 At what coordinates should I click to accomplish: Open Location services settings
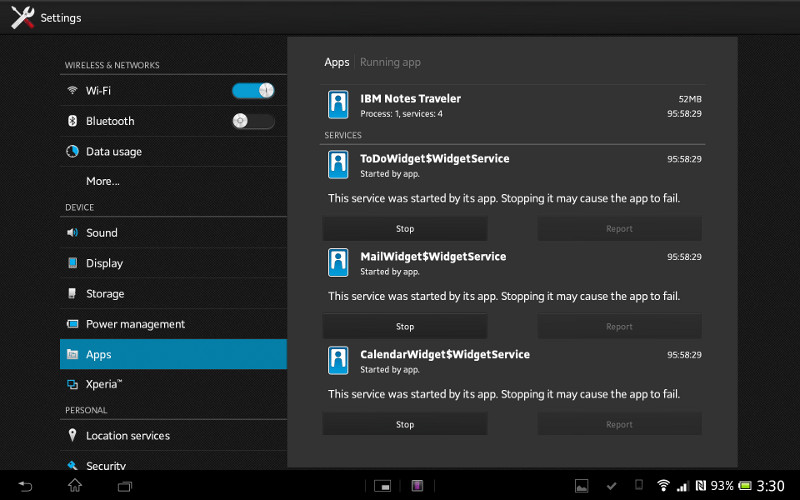pos(173,435)
